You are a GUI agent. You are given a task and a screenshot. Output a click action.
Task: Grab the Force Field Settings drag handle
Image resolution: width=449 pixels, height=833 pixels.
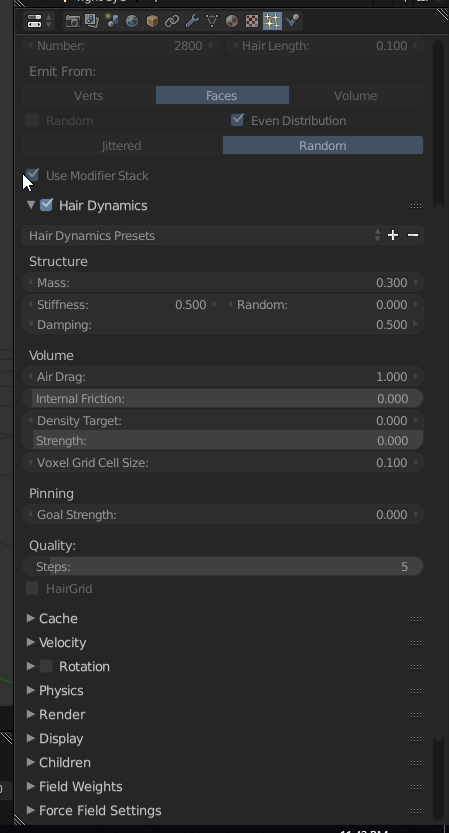(416, 811)
